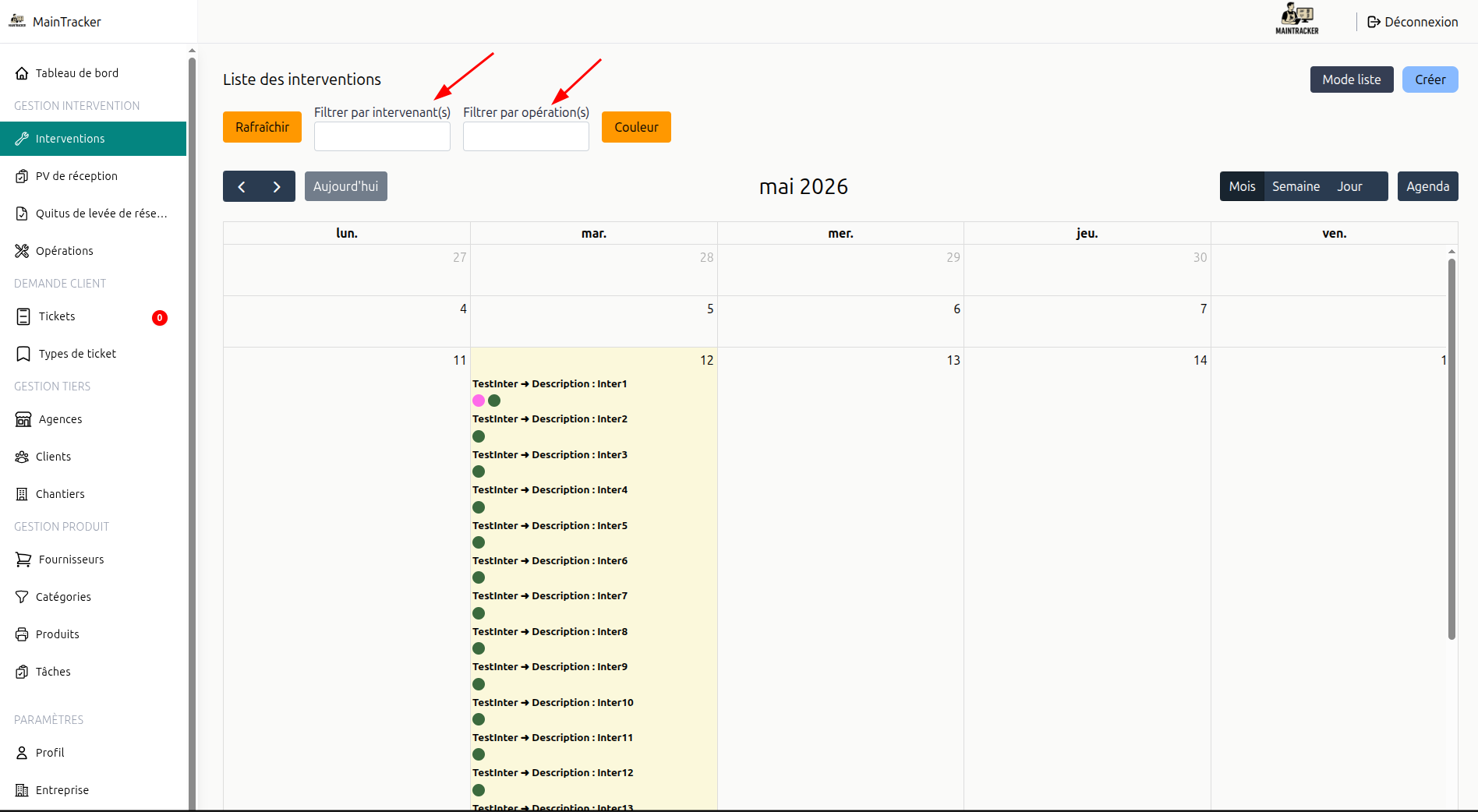Open PV de réception clipboard icon

(x=22, y=176)
